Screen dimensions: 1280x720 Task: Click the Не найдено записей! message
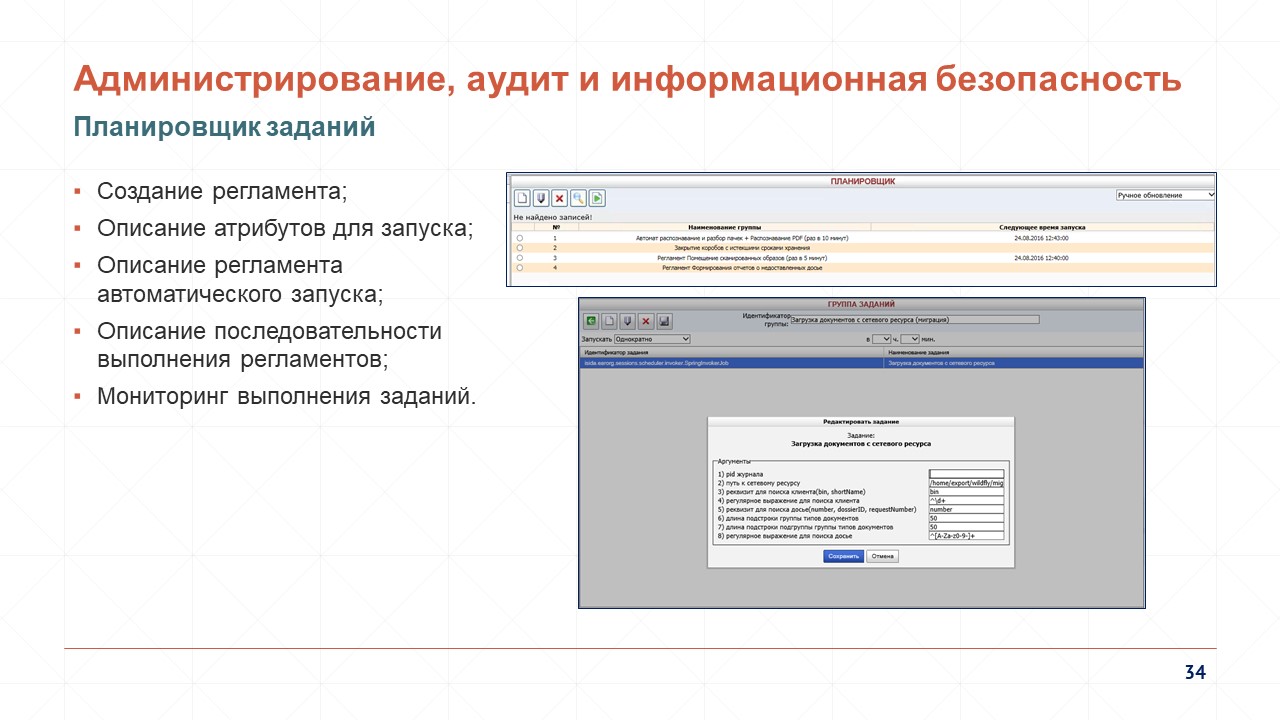click(x=553, y=217)
